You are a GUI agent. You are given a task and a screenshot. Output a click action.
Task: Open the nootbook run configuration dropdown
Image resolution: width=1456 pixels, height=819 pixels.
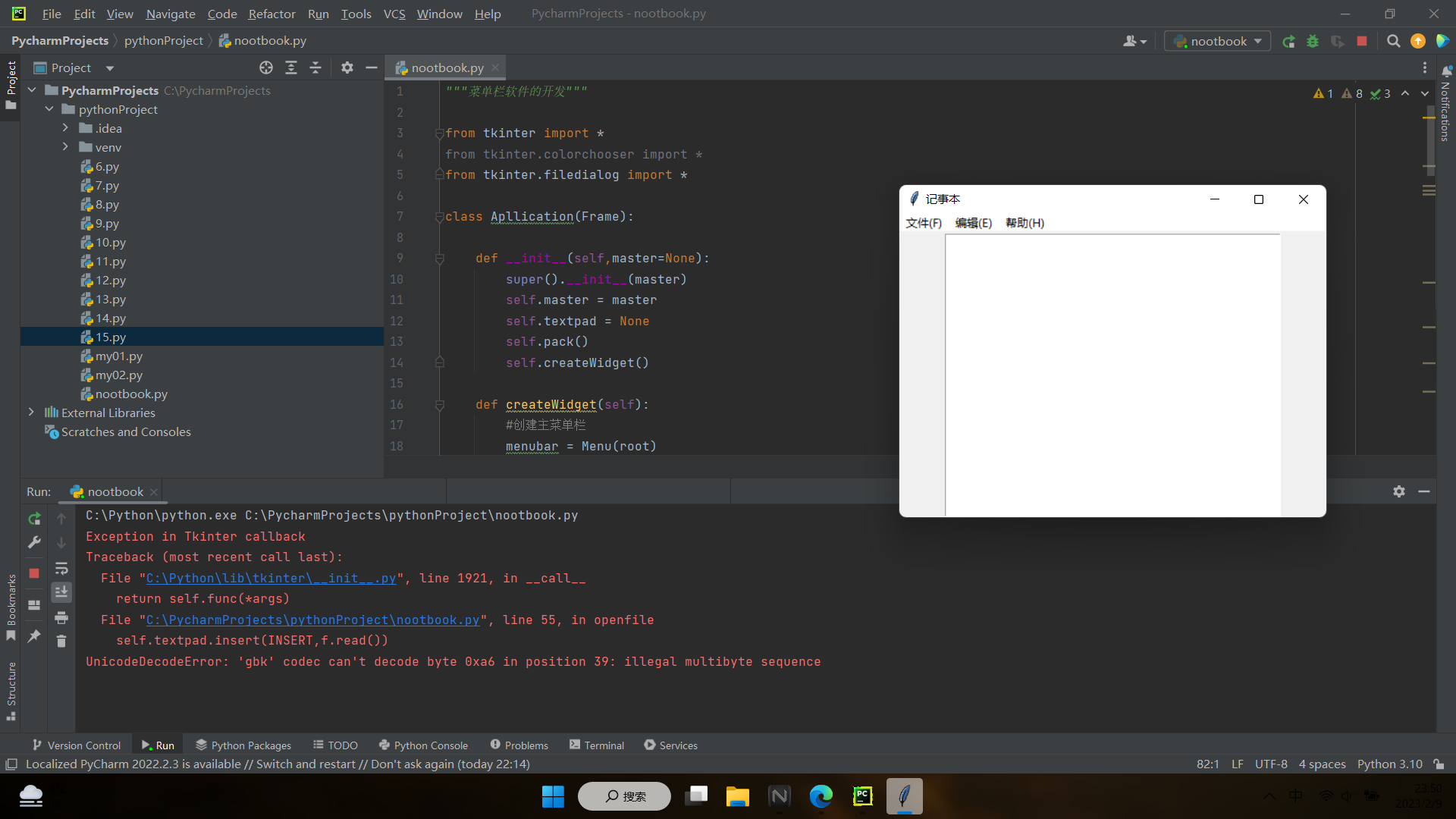click(1217, 41)
